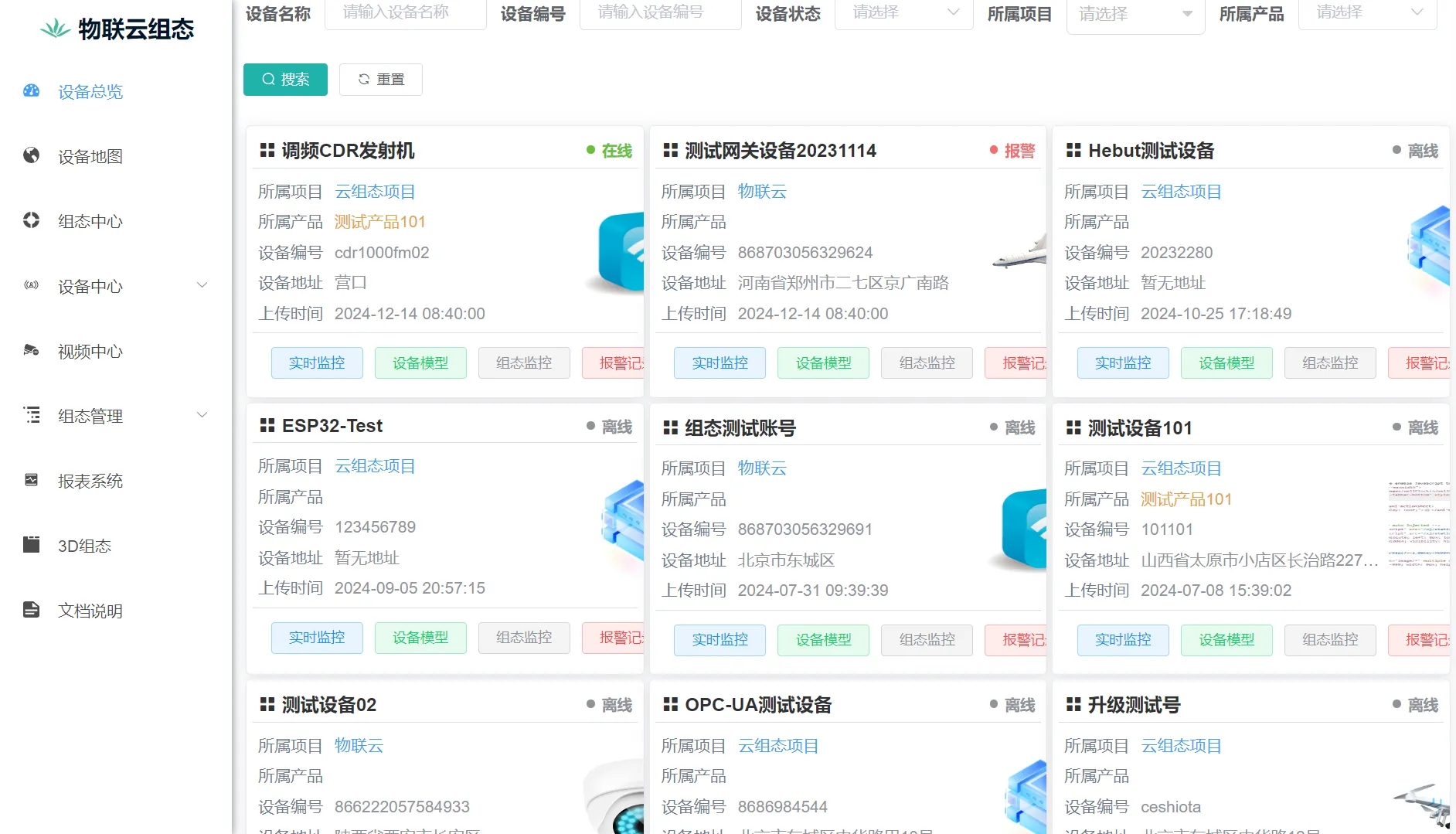Click address 北京市东城区
Viewport: 1456px width, 834px height.
point(787,560)
